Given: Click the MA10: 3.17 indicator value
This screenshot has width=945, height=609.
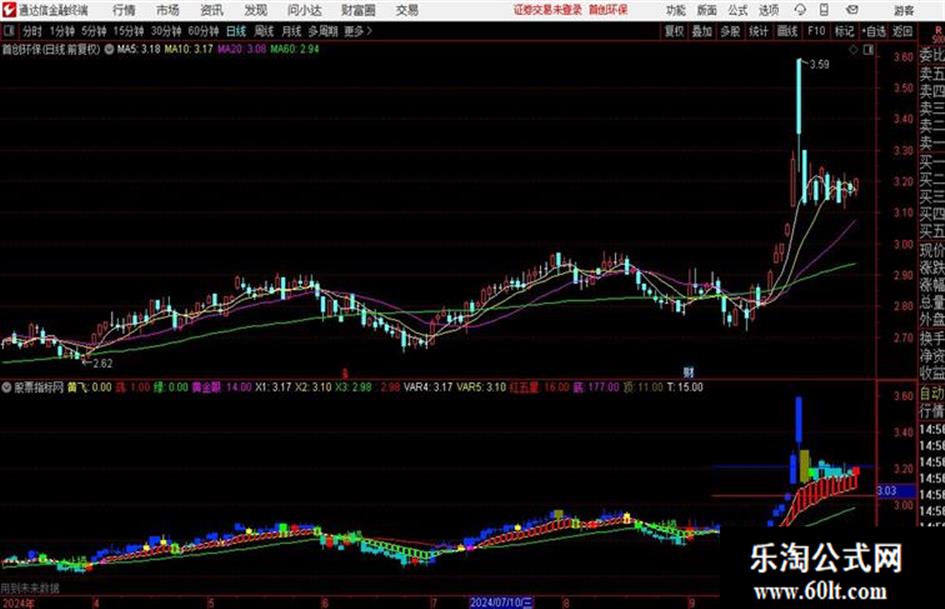Looking at the screenshot, I should coord(188,49).
